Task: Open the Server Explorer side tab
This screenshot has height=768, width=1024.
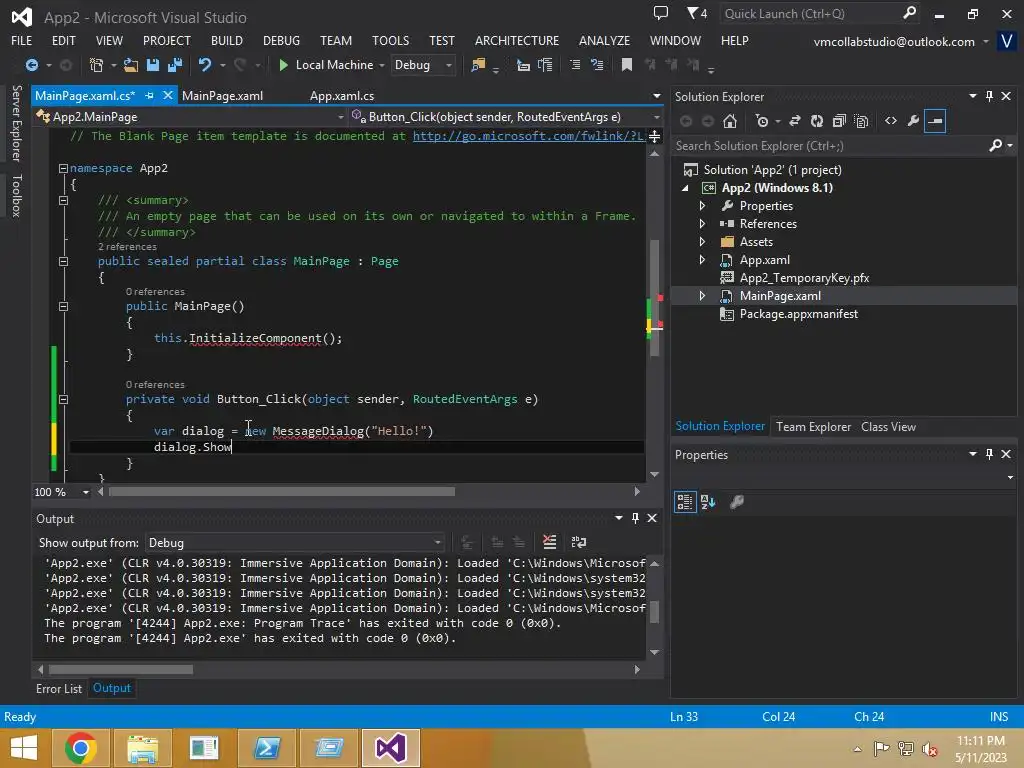Action: (x=17, y=123)
